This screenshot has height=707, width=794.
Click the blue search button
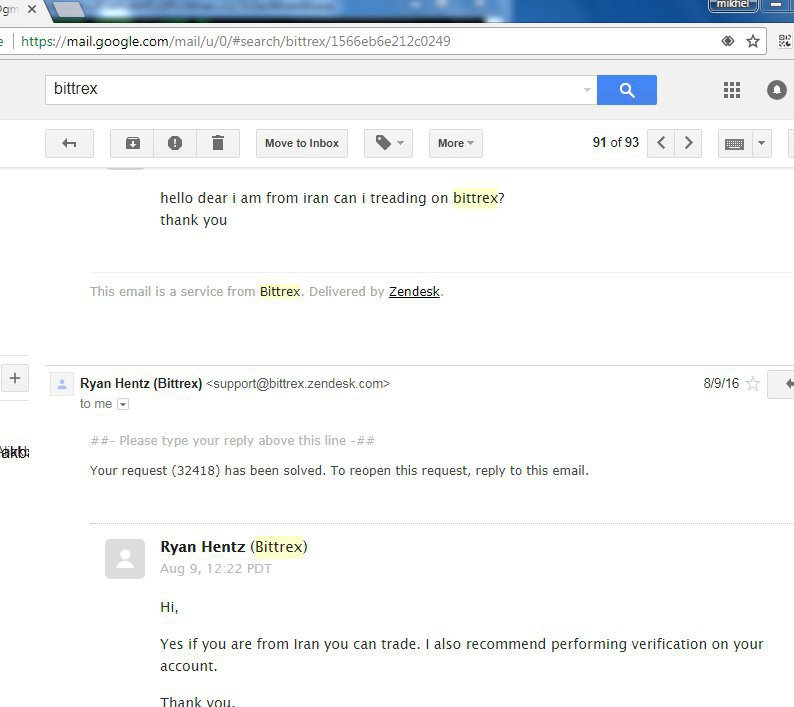tap(626, 90)
